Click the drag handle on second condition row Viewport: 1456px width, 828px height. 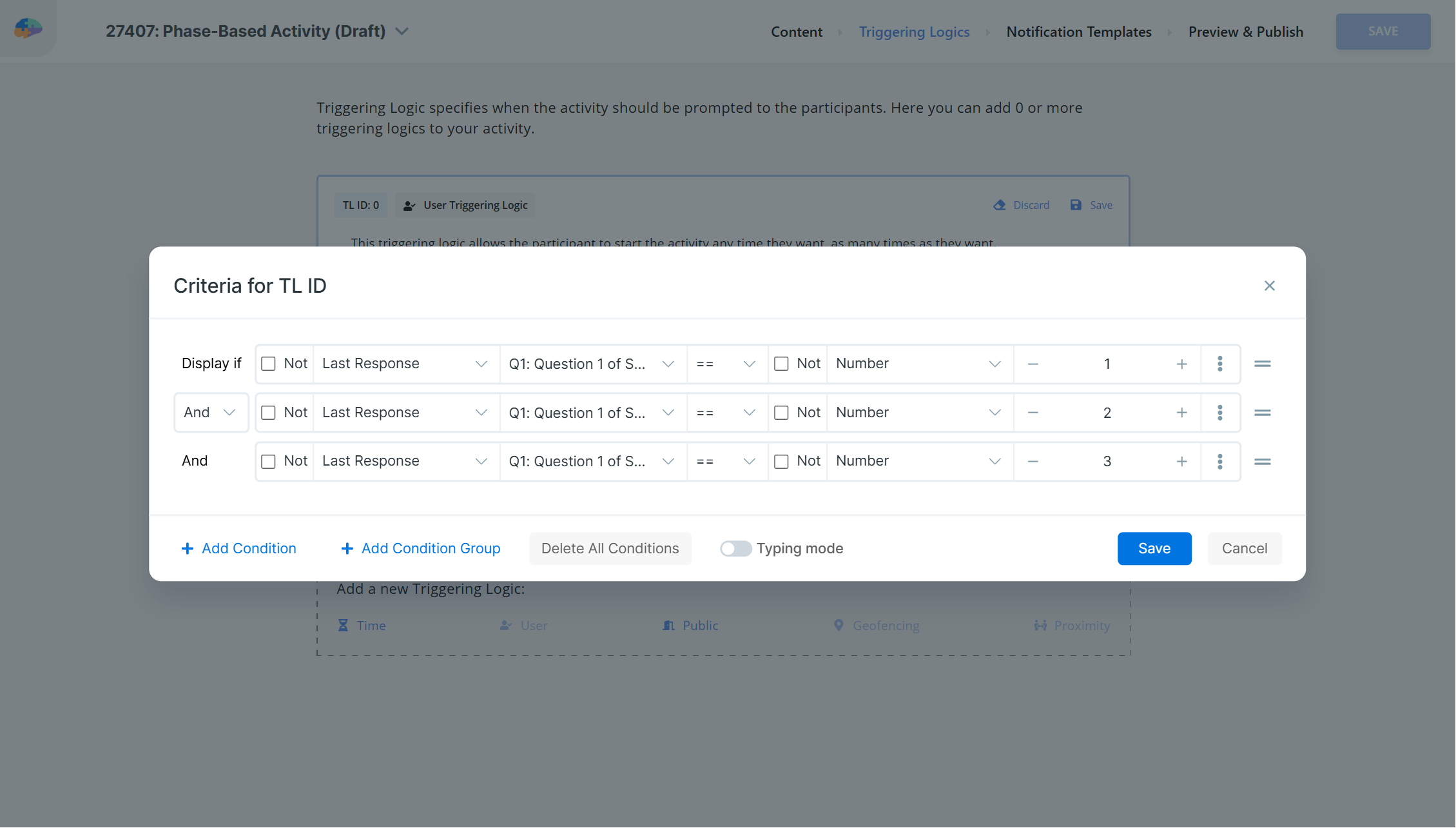tap(1262, 413)
